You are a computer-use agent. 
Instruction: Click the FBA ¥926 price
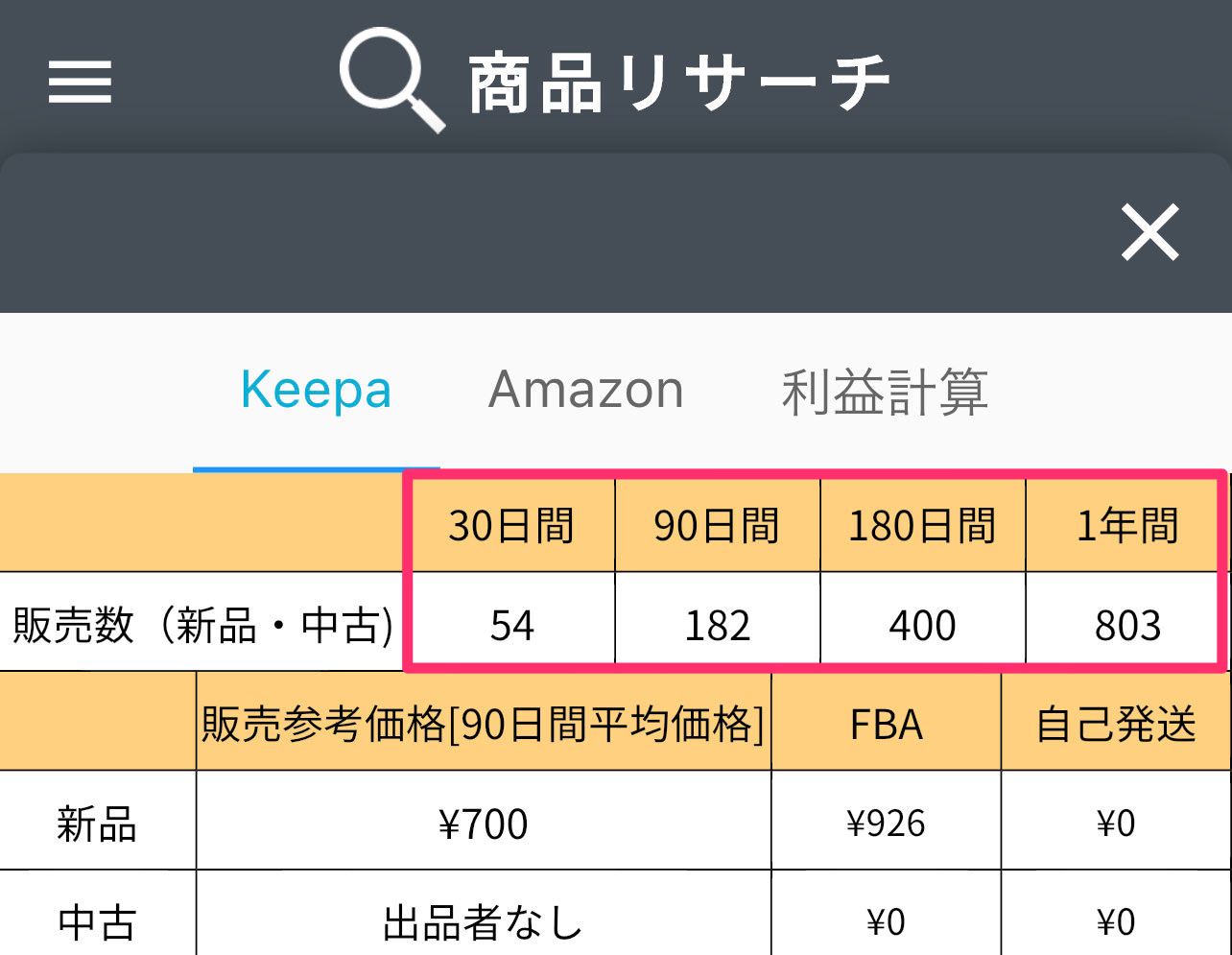coord(886,824)
